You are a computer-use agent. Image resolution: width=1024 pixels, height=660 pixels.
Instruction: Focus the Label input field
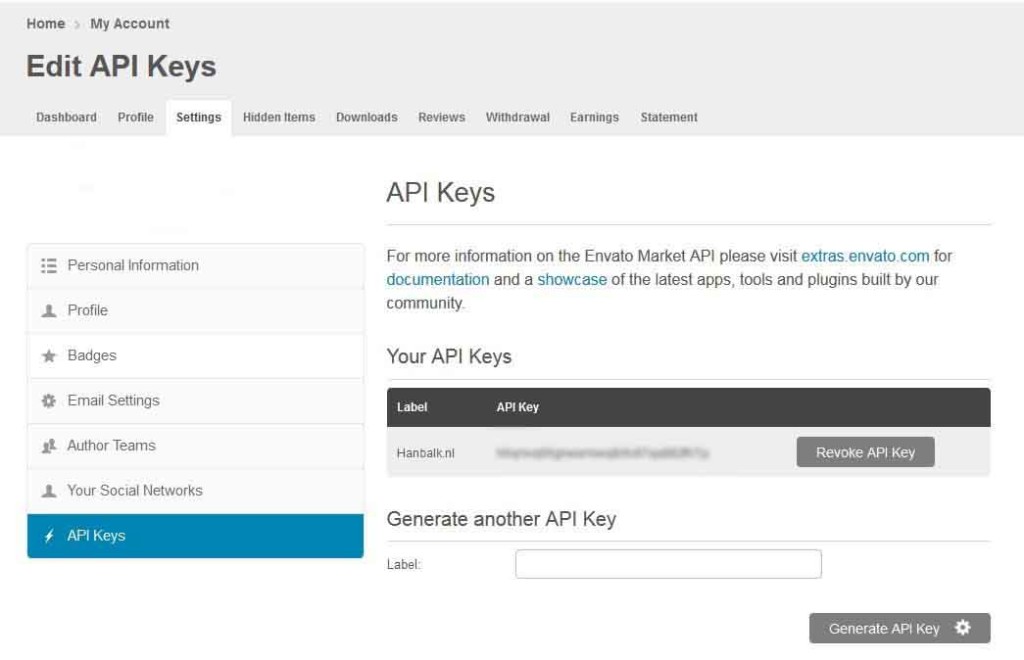coord(668,564)
